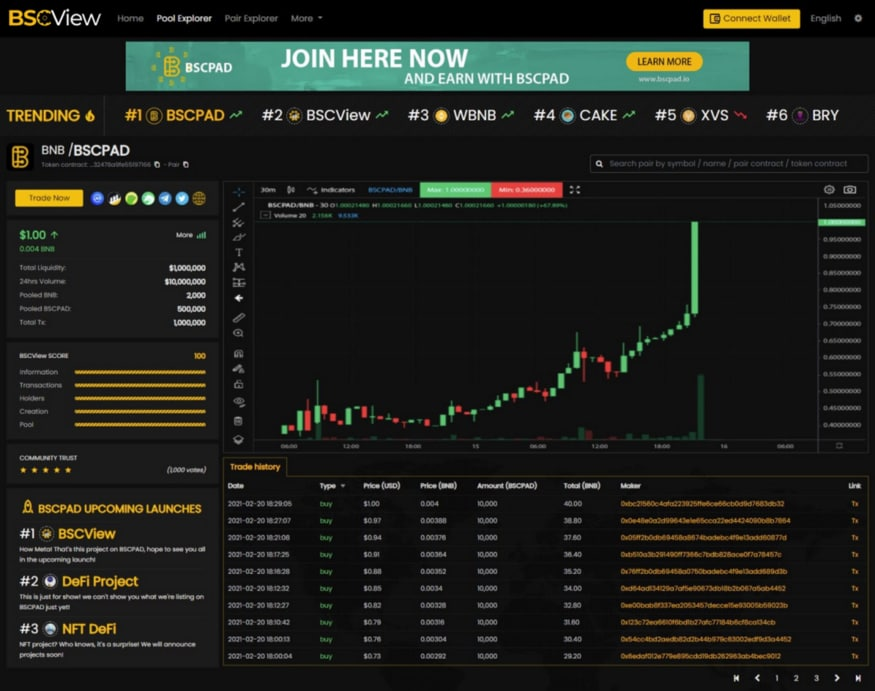Select the Trade history tab

click(x=255, y=467)
